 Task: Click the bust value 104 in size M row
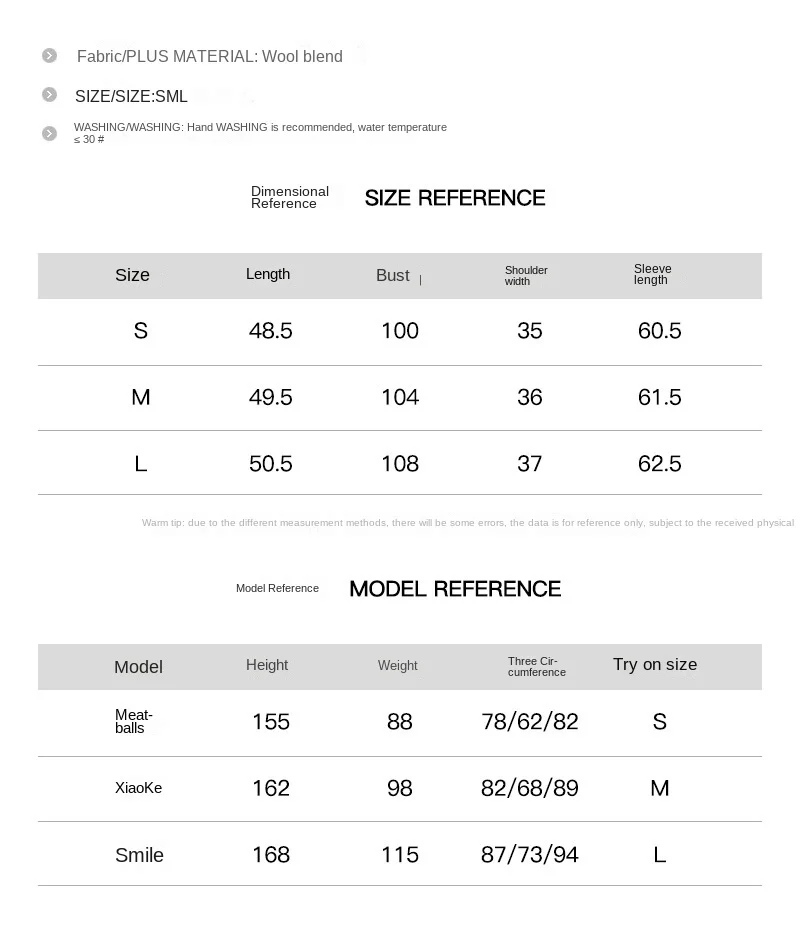(x=400, y=398)
